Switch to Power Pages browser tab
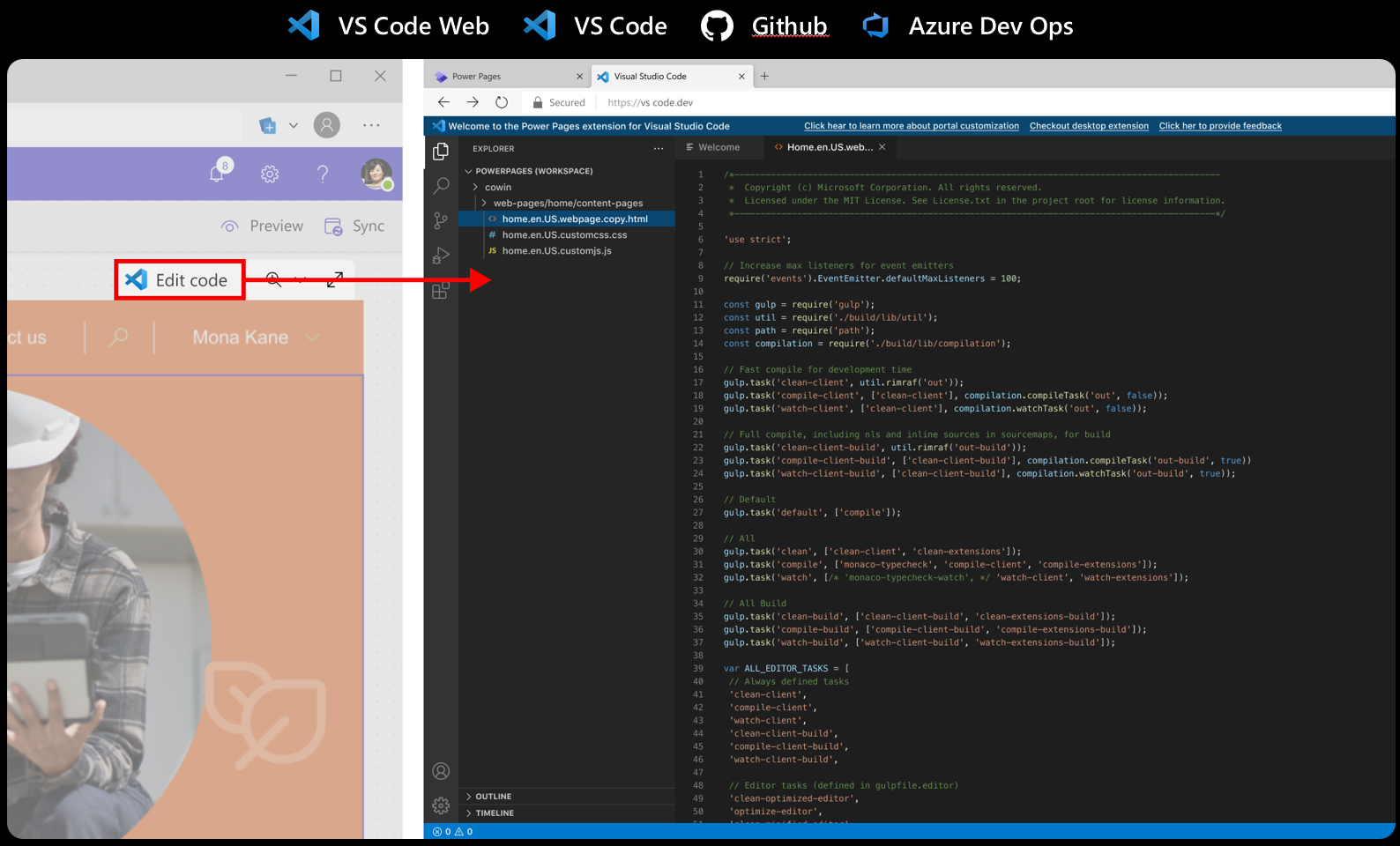Screen dimensions: 1400x846 pos(509,77)
